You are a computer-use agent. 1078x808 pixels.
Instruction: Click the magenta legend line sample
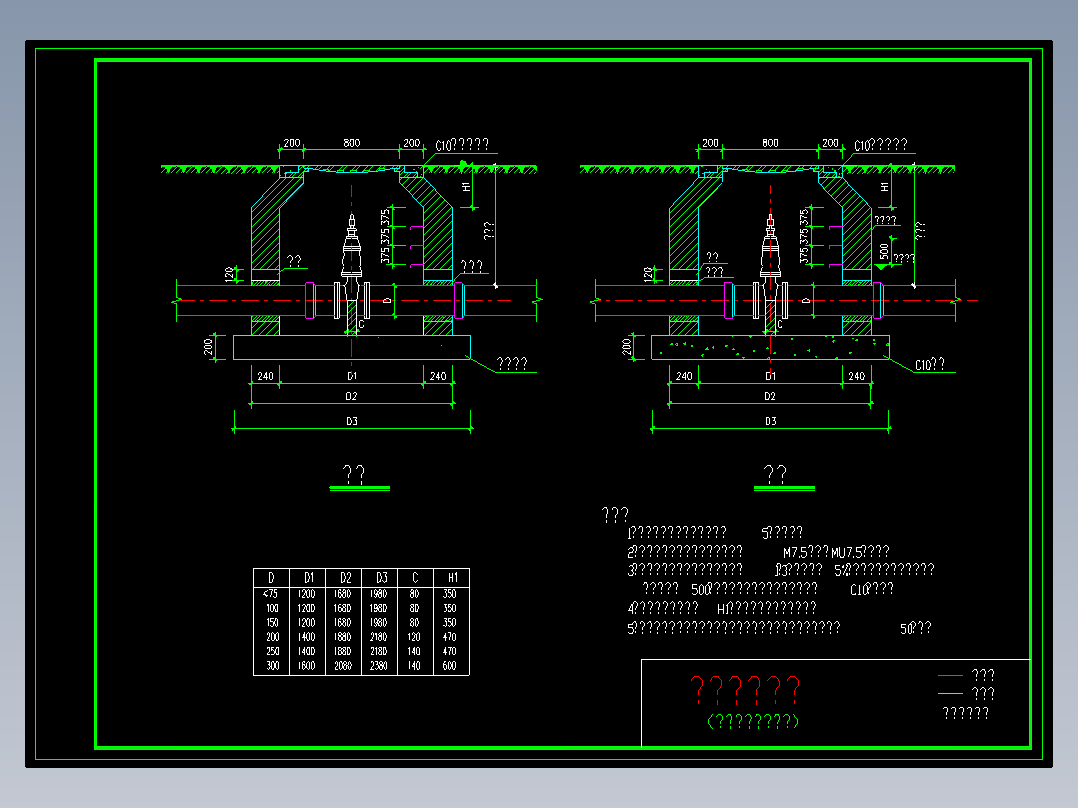(949, 675)
